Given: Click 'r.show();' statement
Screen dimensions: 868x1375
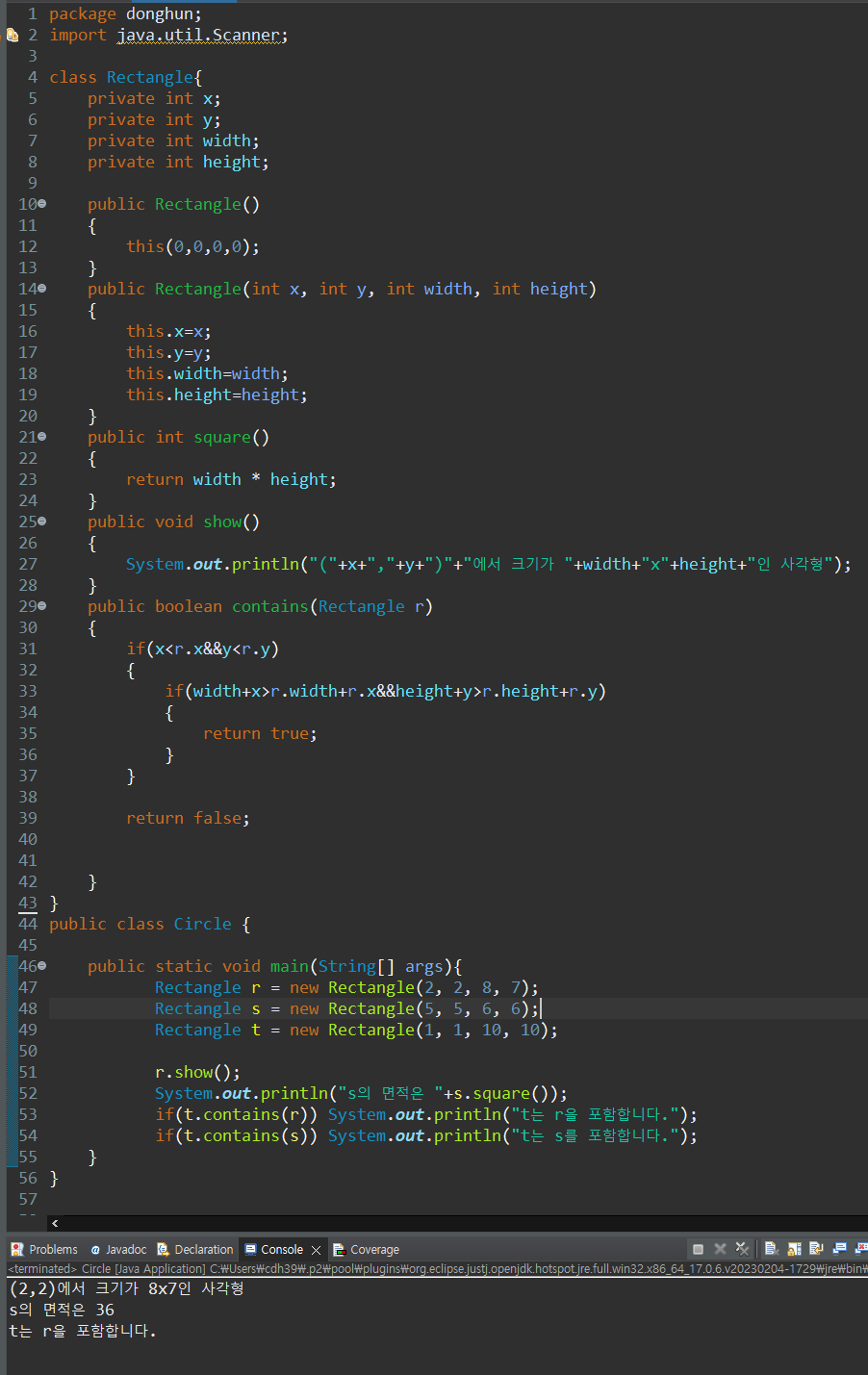Looking at the screenshot, I should tap(197, 1072).
